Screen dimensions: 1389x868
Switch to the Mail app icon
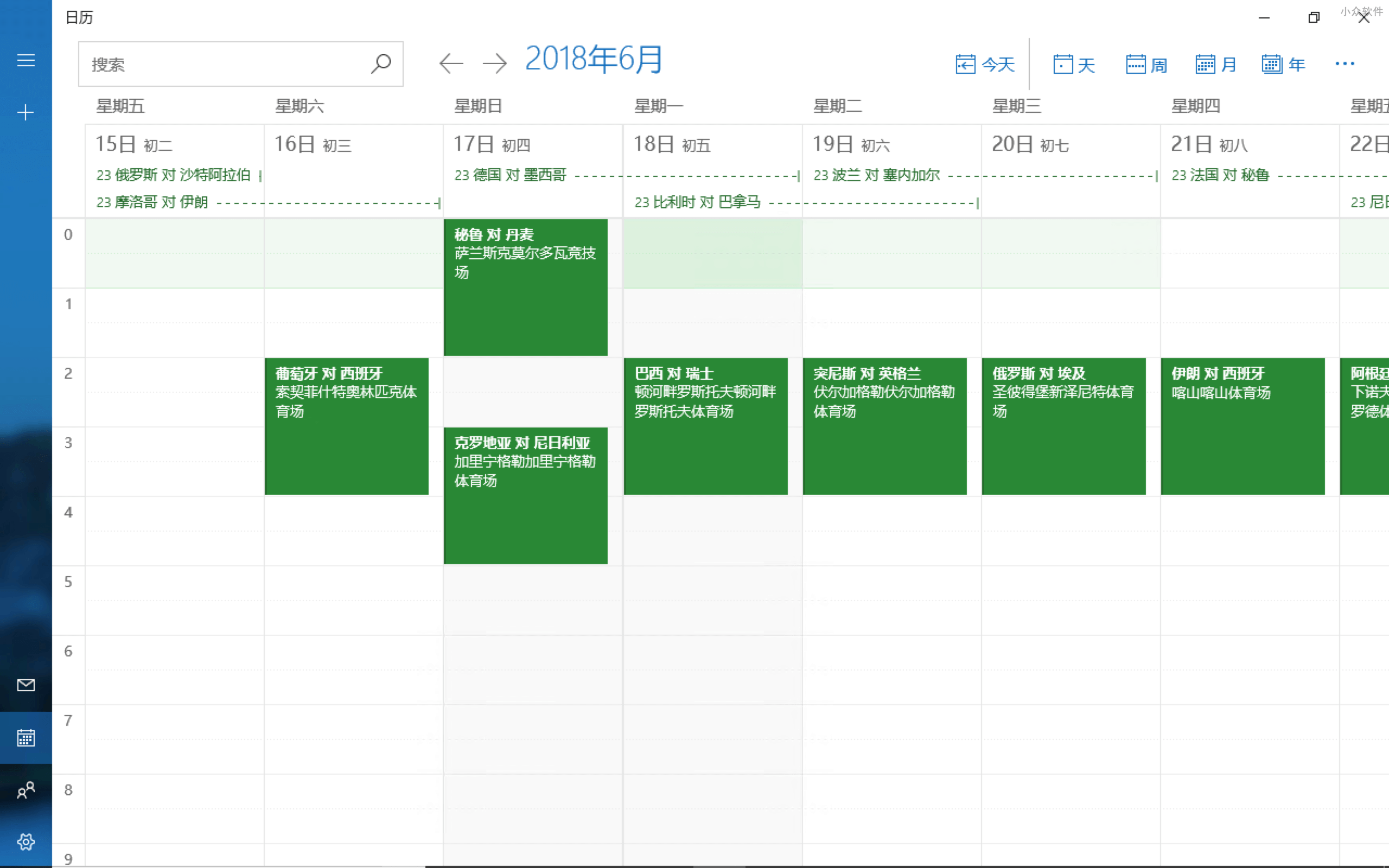click(x=26, y=684)
